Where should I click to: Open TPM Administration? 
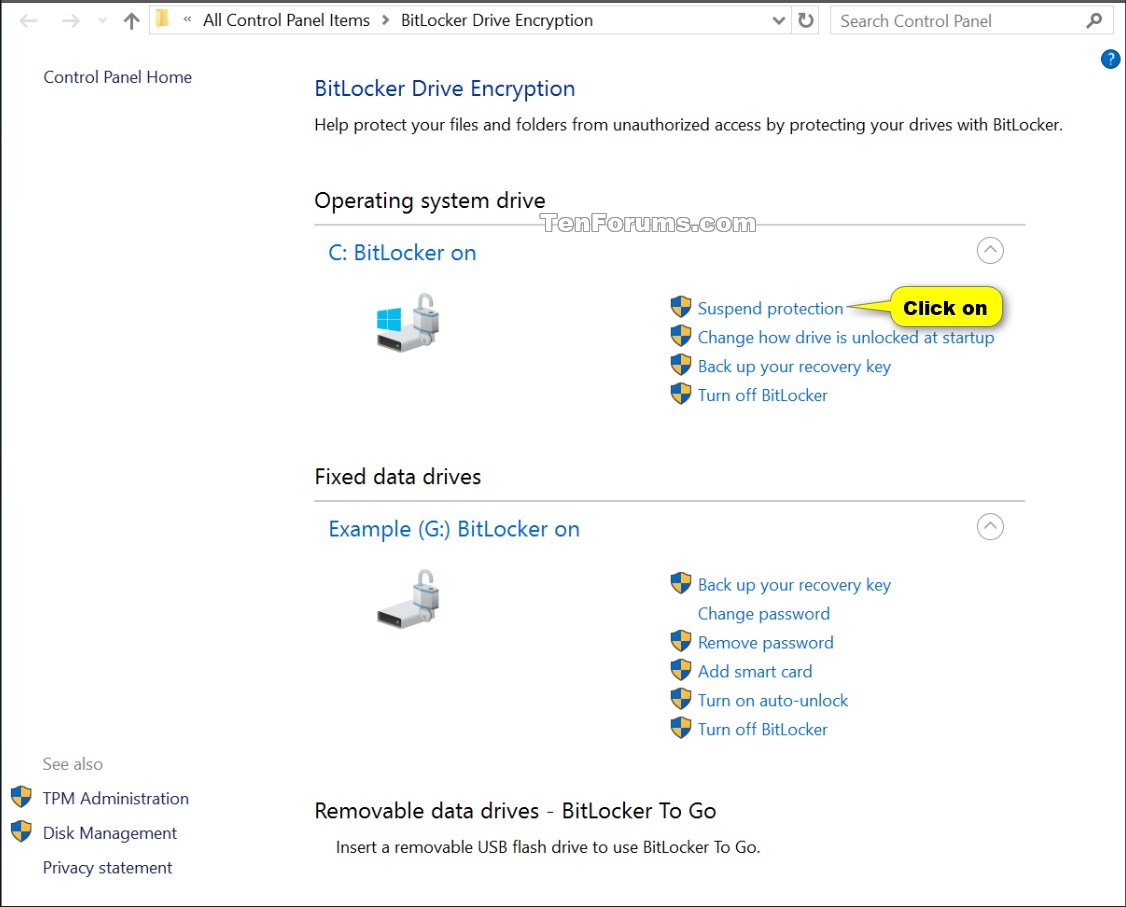click(x=116, y=799)
